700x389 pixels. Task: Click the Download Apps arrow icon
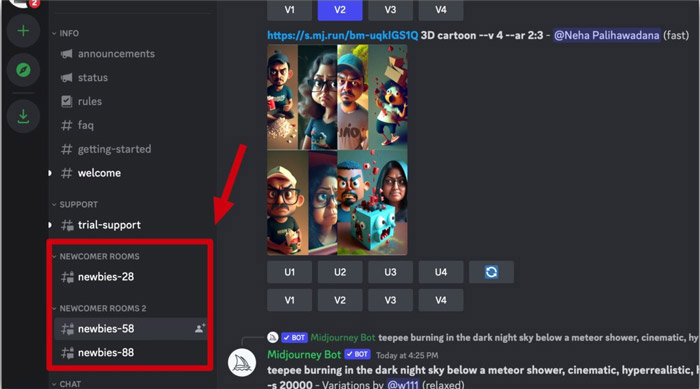[23, 117]
